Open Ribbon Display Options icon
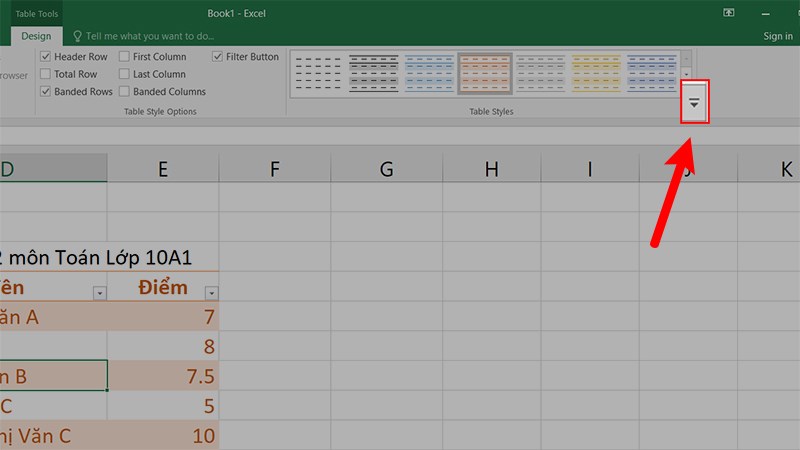The height and width of the screenshot is (450, 800). 729,13
